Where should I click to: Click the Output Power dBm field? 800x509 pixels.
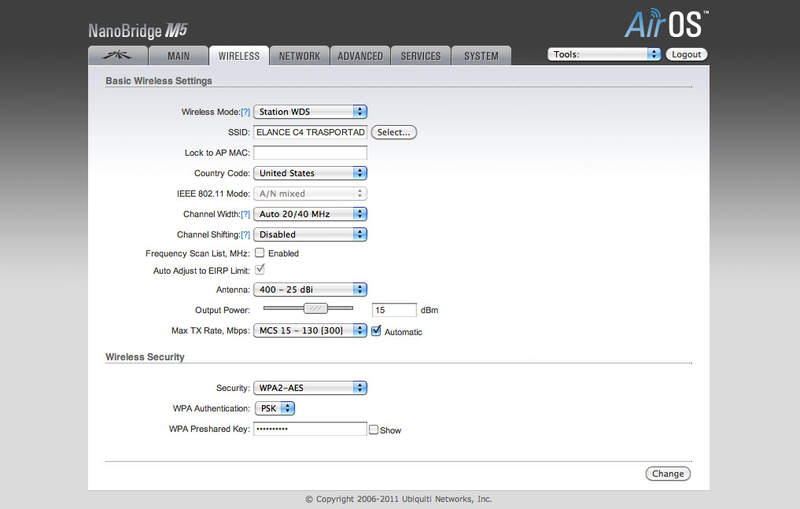pyautogui.click(x=394, y=310)
